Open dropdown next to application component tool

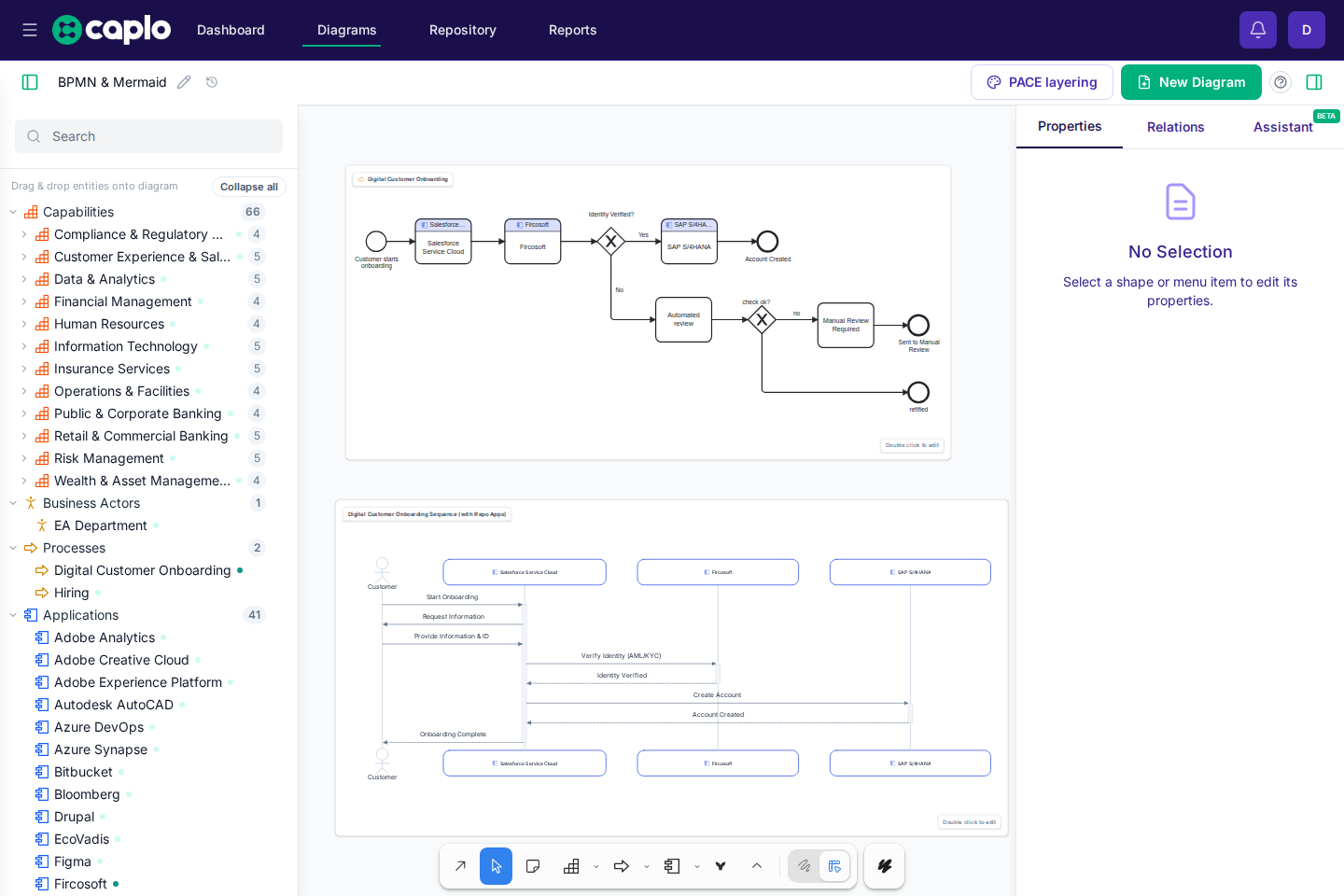click(x=697, y=867)
